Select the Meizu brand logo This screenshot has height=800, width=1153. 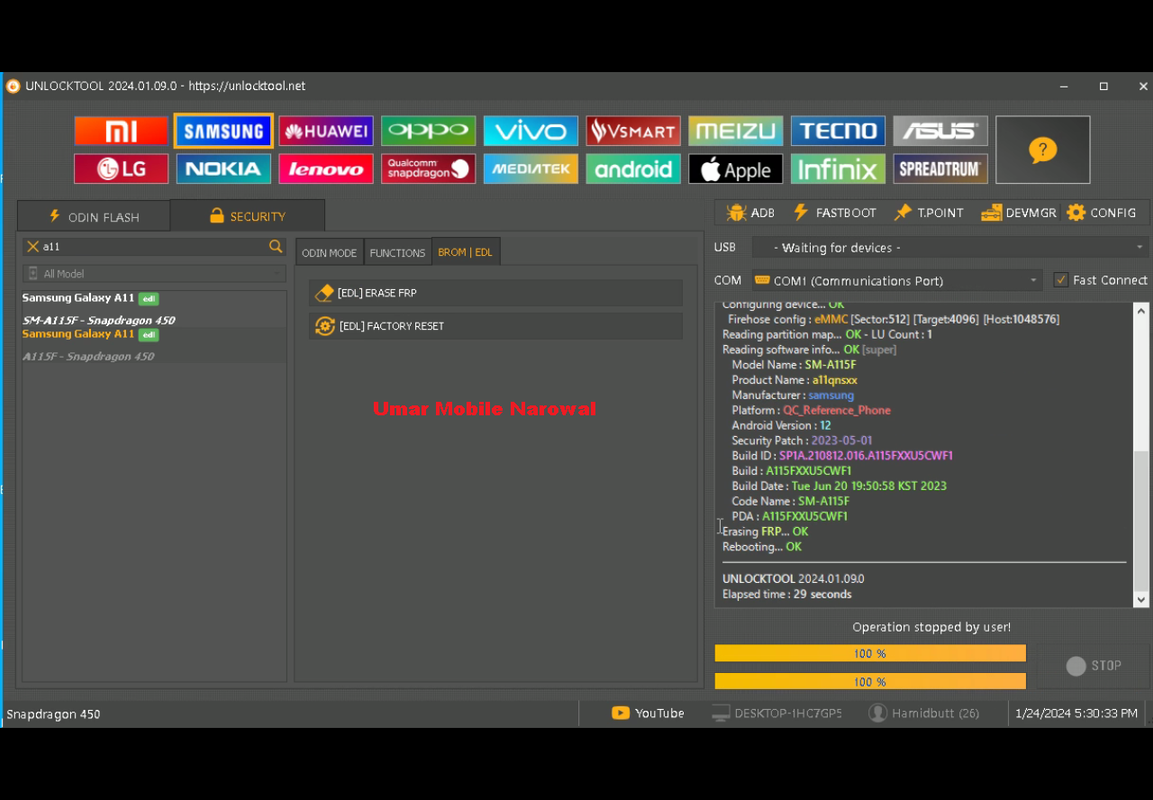735,131
